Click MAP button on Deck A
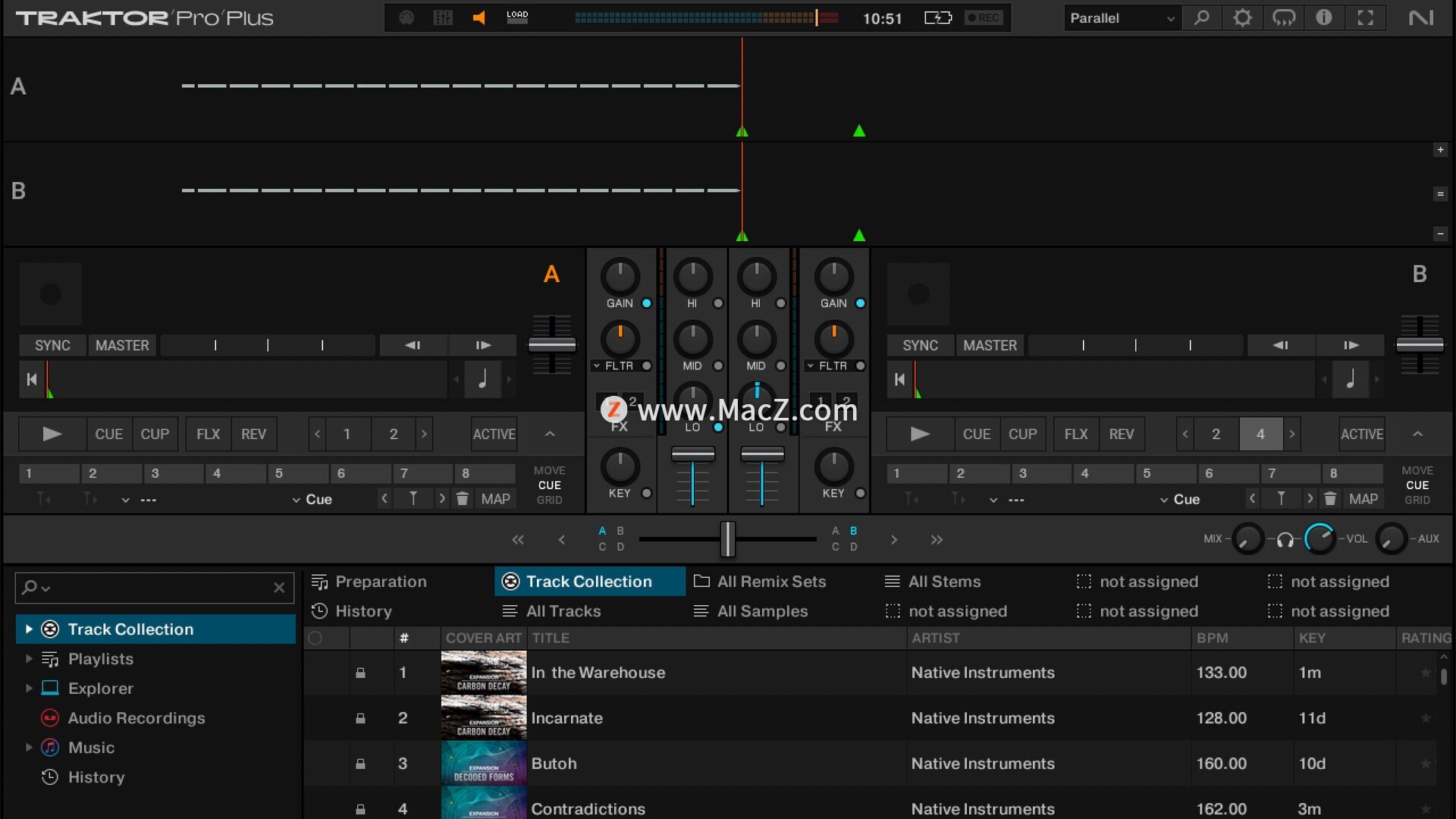Screen dimensions: 1456x819 pos(495,499)
